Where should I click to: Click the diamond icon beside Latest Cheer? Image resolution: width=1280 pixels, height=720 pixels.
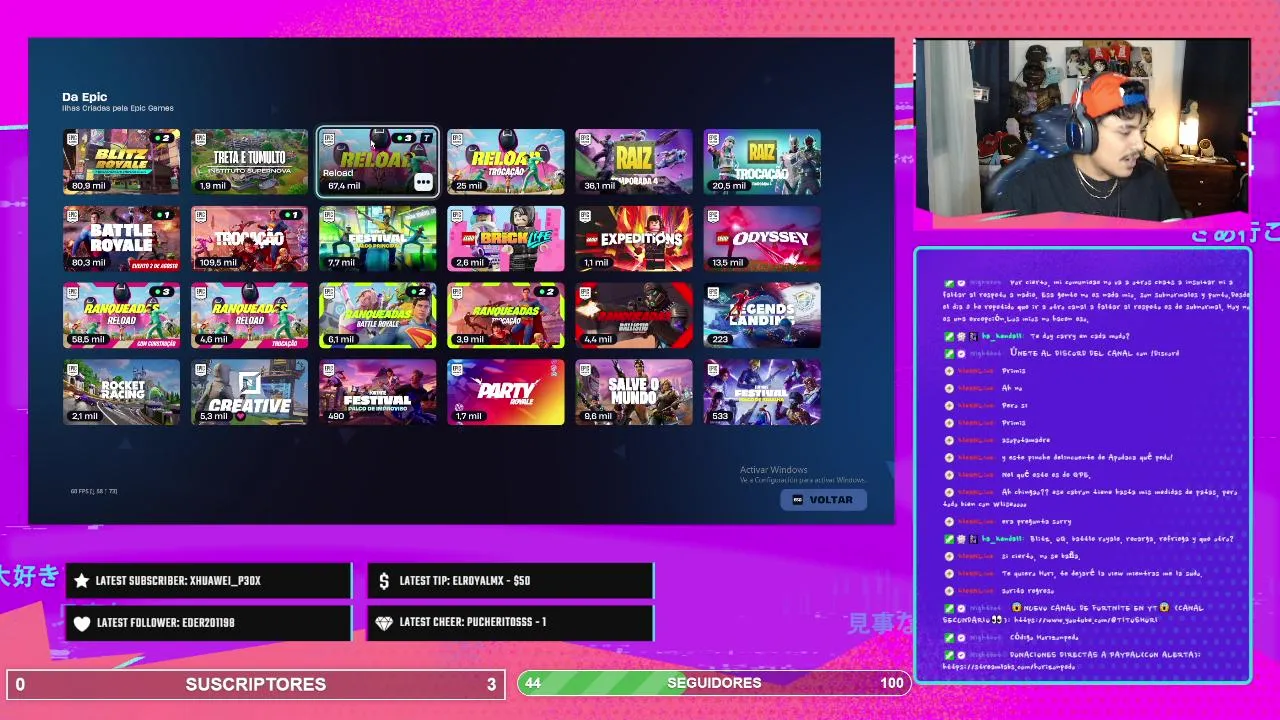tap(385, 623)
